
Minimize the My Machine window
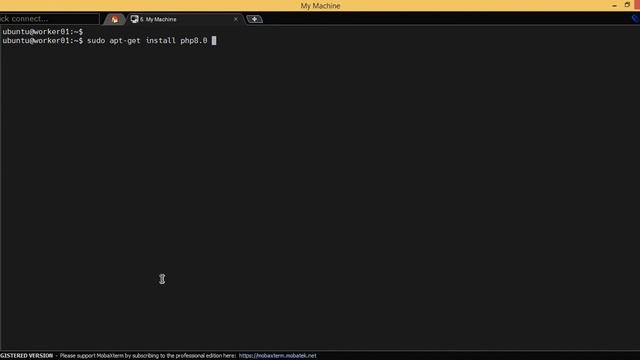[614, 5]
